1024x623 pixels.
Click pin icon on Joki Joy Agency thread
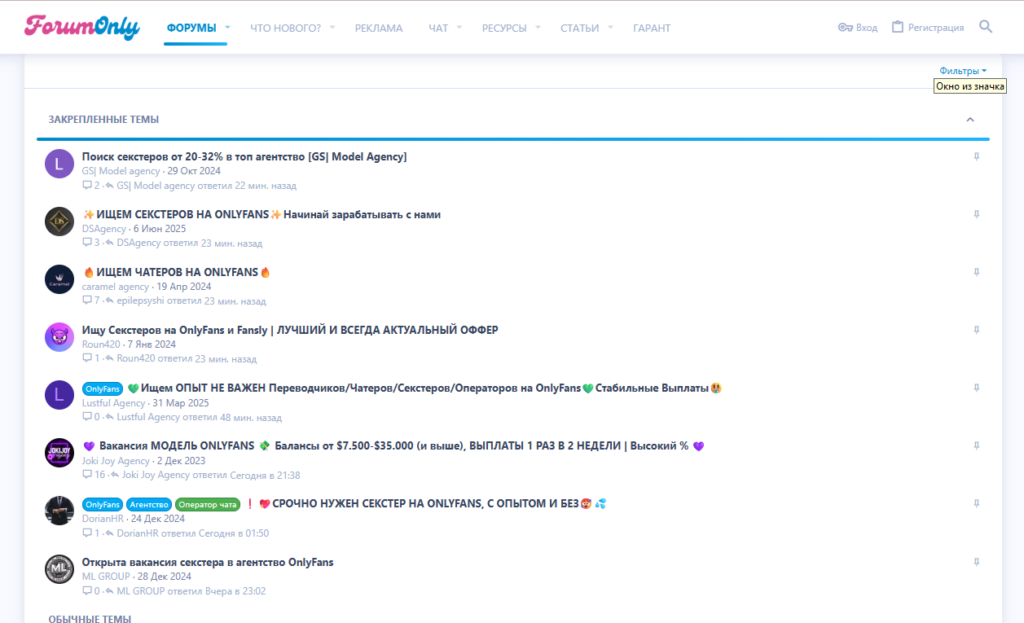coord(976,445)
